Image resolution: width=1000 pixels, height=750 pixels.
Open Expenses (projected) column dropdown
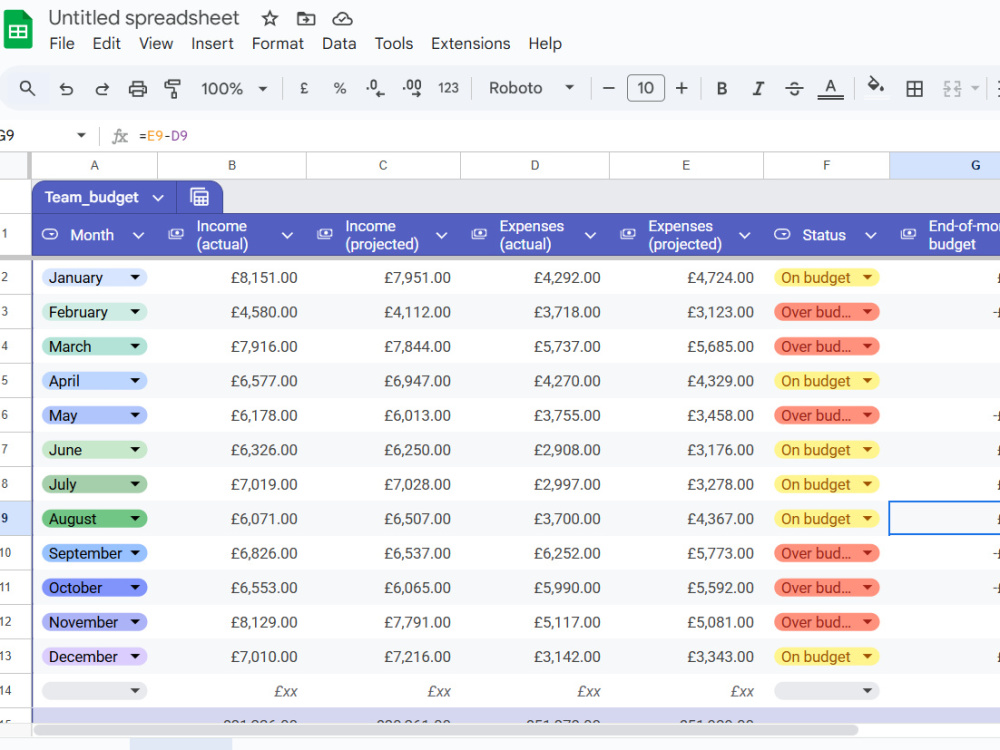click(744, 235)
